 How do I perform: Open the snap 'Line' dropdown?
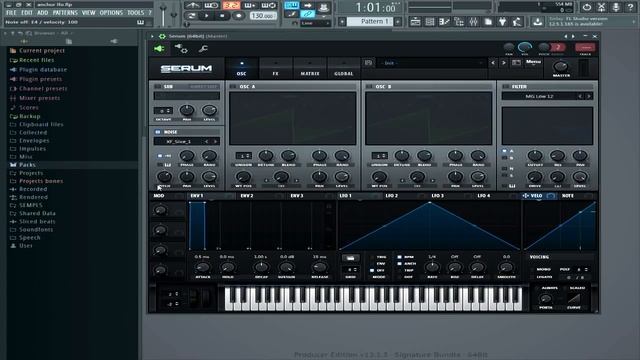pos(316,23)
